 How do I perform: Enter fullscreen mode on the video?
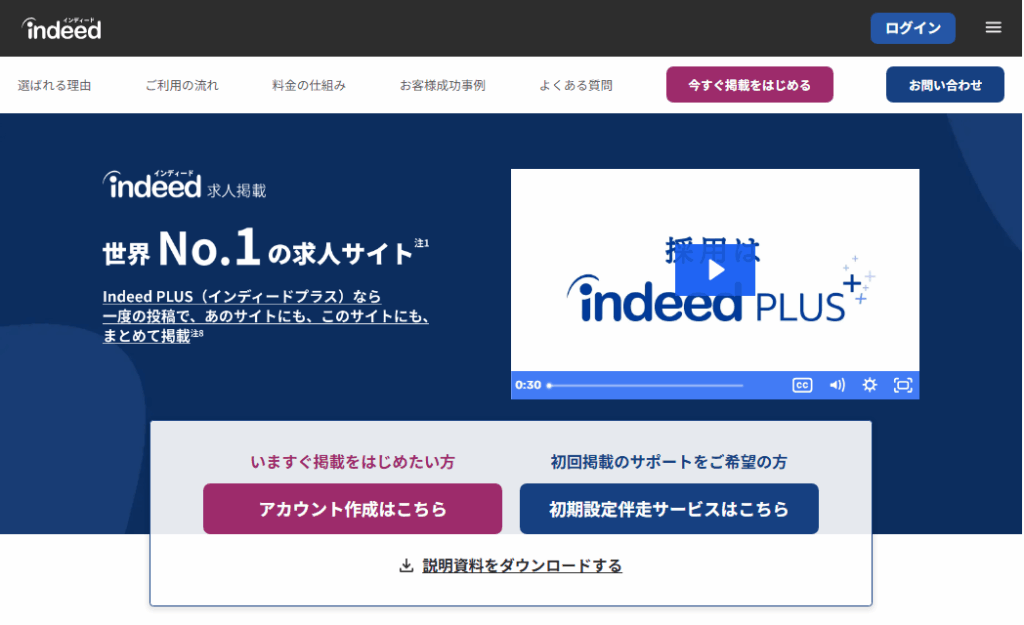(x=903, y=385)
